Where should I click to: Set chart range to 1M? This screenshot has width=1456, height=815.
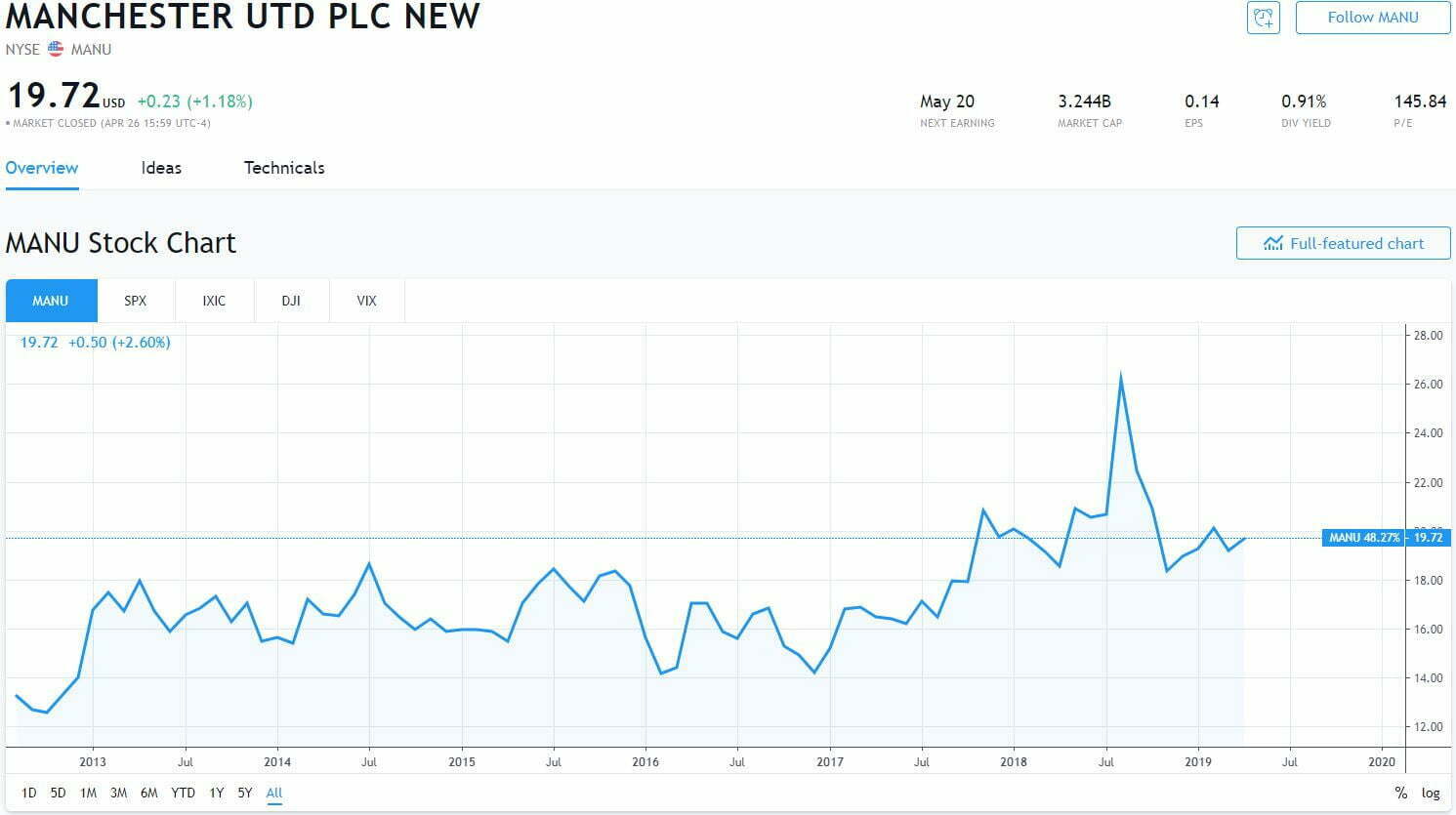coord(89,793)
